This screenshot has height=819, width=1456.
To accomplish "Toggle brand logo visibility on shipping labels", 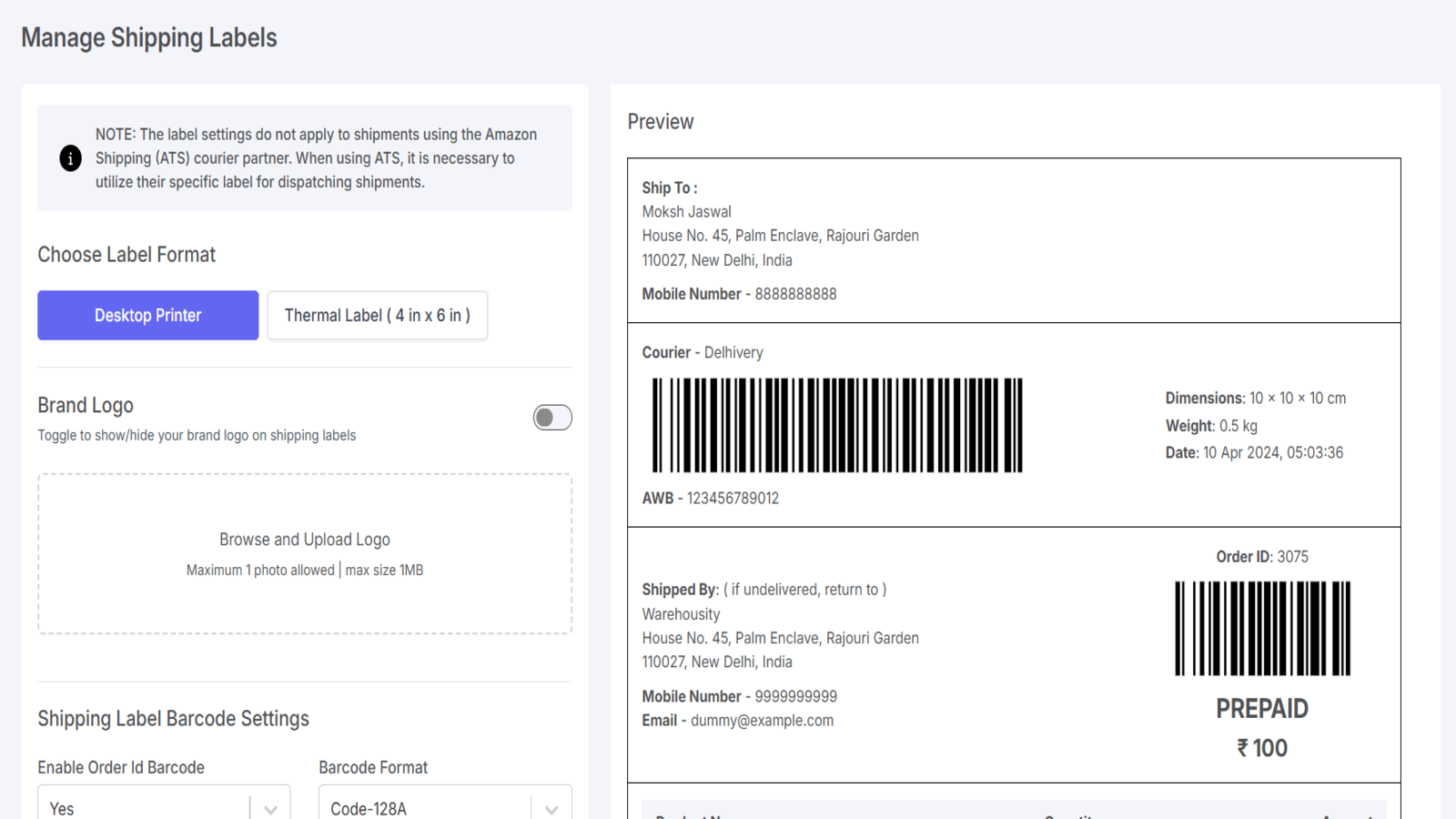I will click(x=552, y=417).
